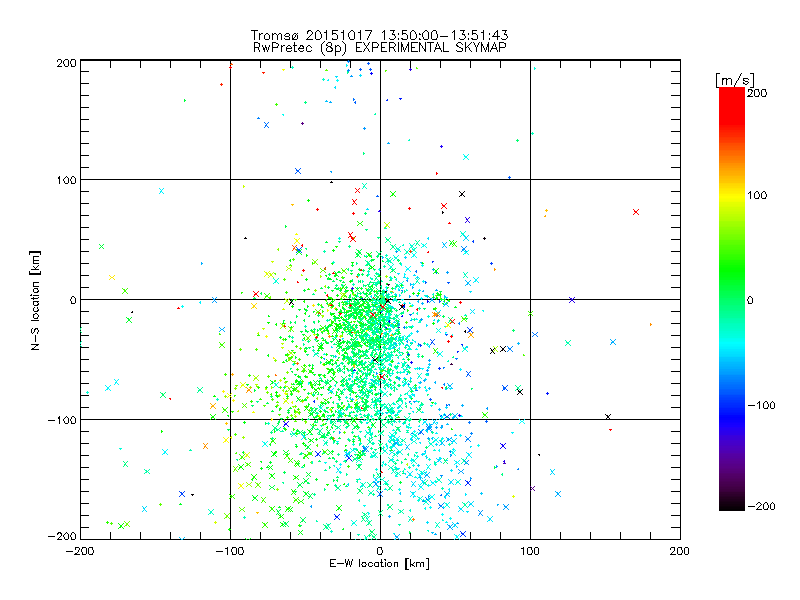Click the subtitle 'RwPretec (8p) EXPERIMENTAL SKYMAP'

point(380,48)
